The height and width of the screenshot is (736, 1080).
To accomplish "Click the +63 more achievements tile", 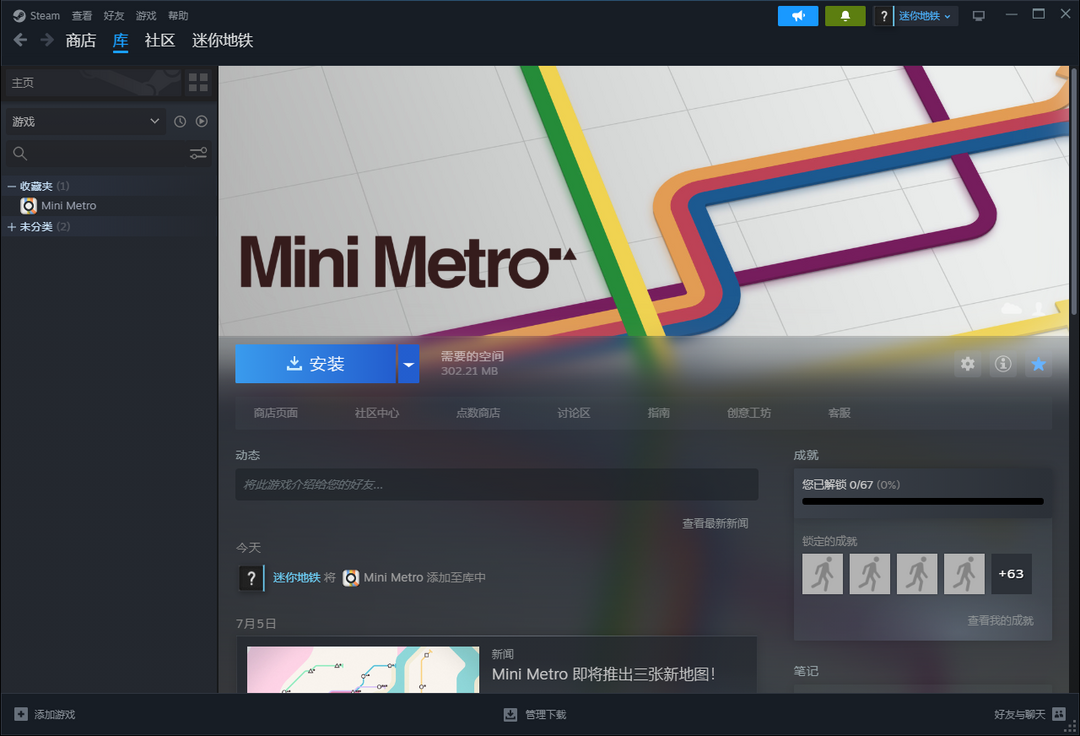I will point(1011,574).
